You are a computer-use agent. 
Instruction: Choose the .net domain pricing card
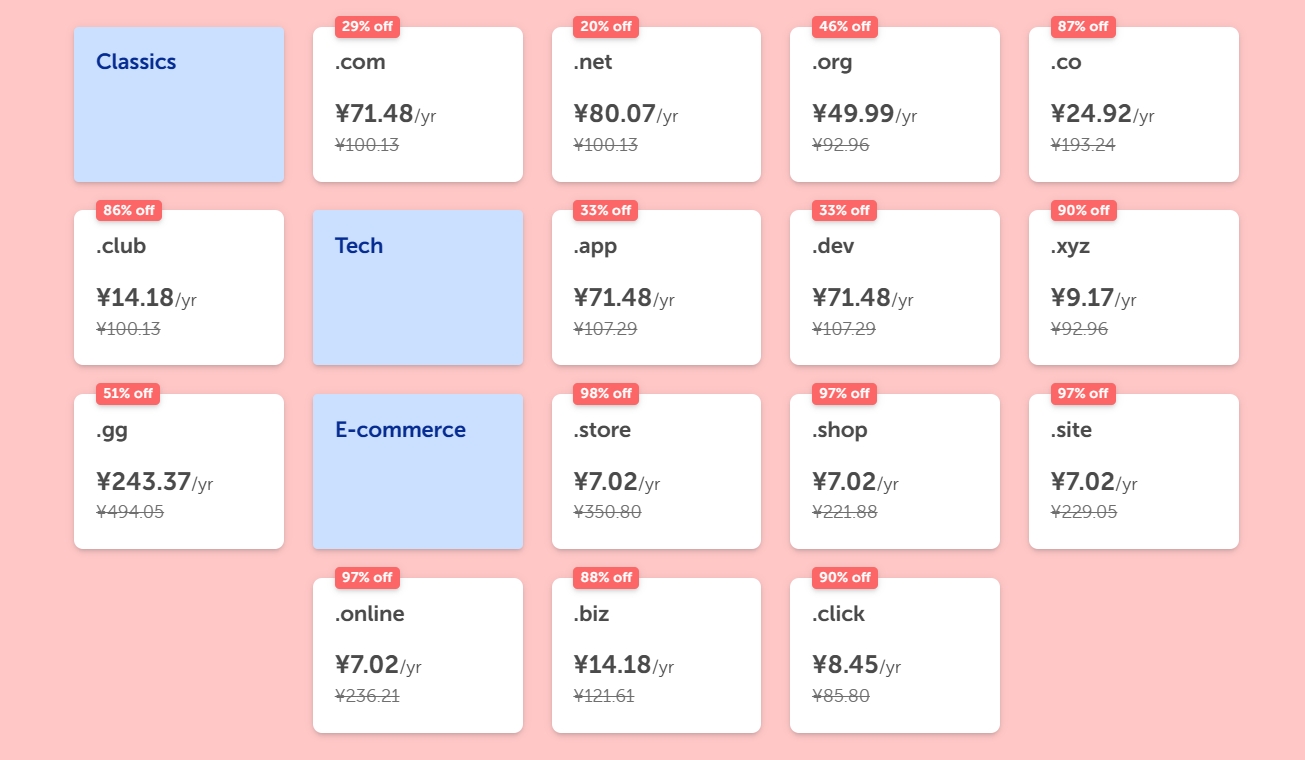(x=656, y=105)
